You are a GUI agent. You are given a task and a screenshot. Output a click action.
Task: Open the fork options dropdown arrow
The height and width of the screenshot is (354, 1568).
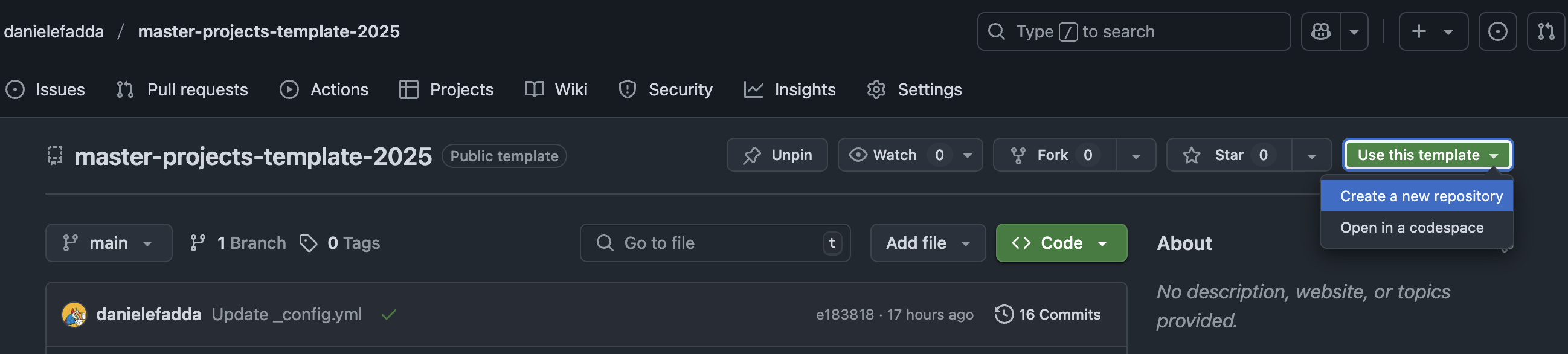pyautogui.click(x=1135, y=156)
